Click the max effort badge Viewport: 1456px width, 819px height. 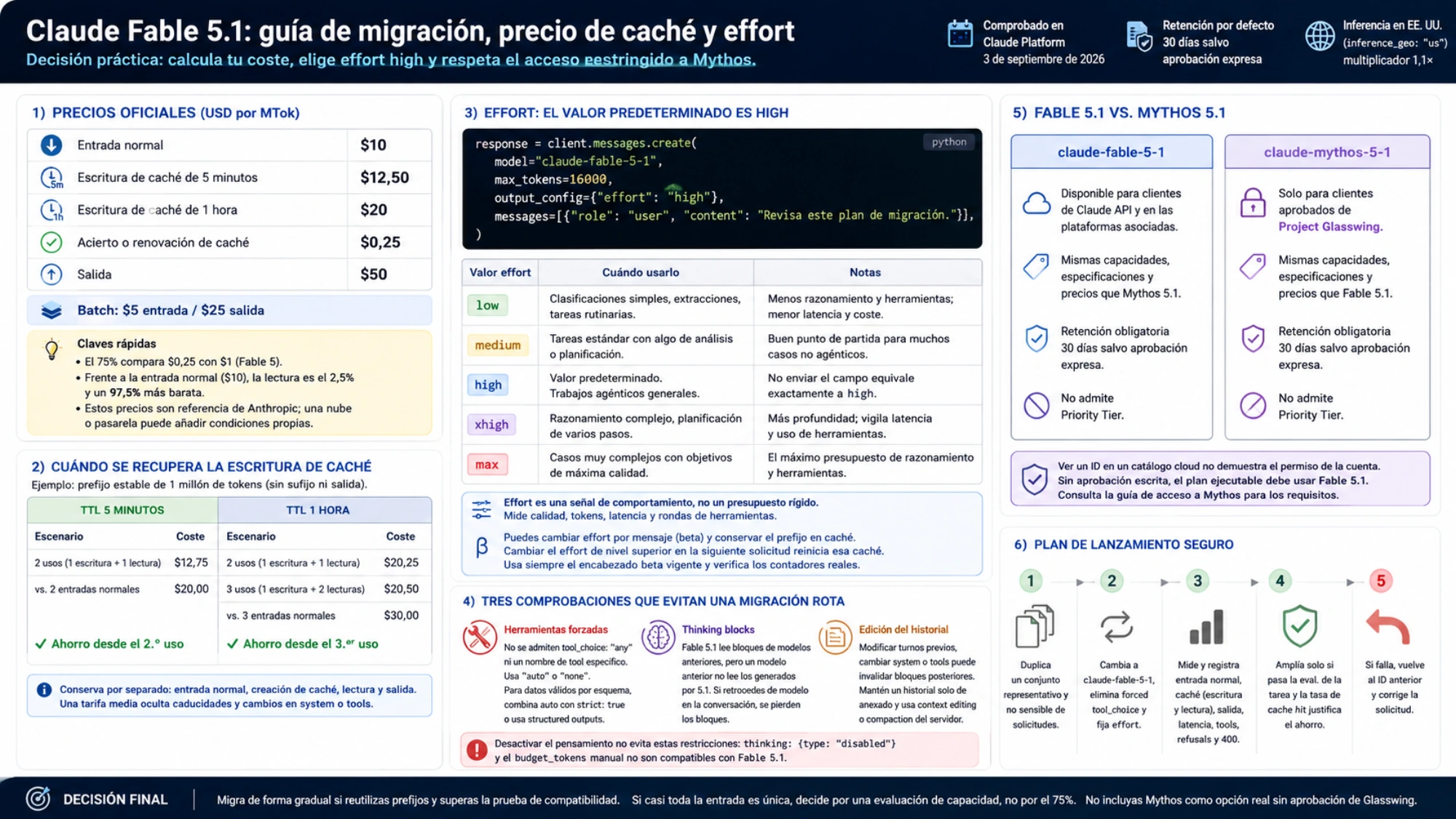[487, 464]
